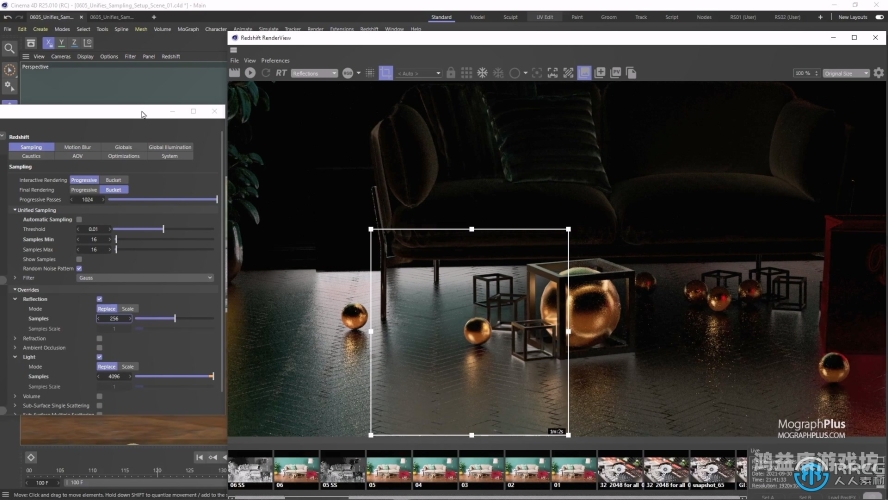The width and height of the screenshot is (888, 500).
Task: Click the clapperboard render icon
Action: [x=235, y=73]
